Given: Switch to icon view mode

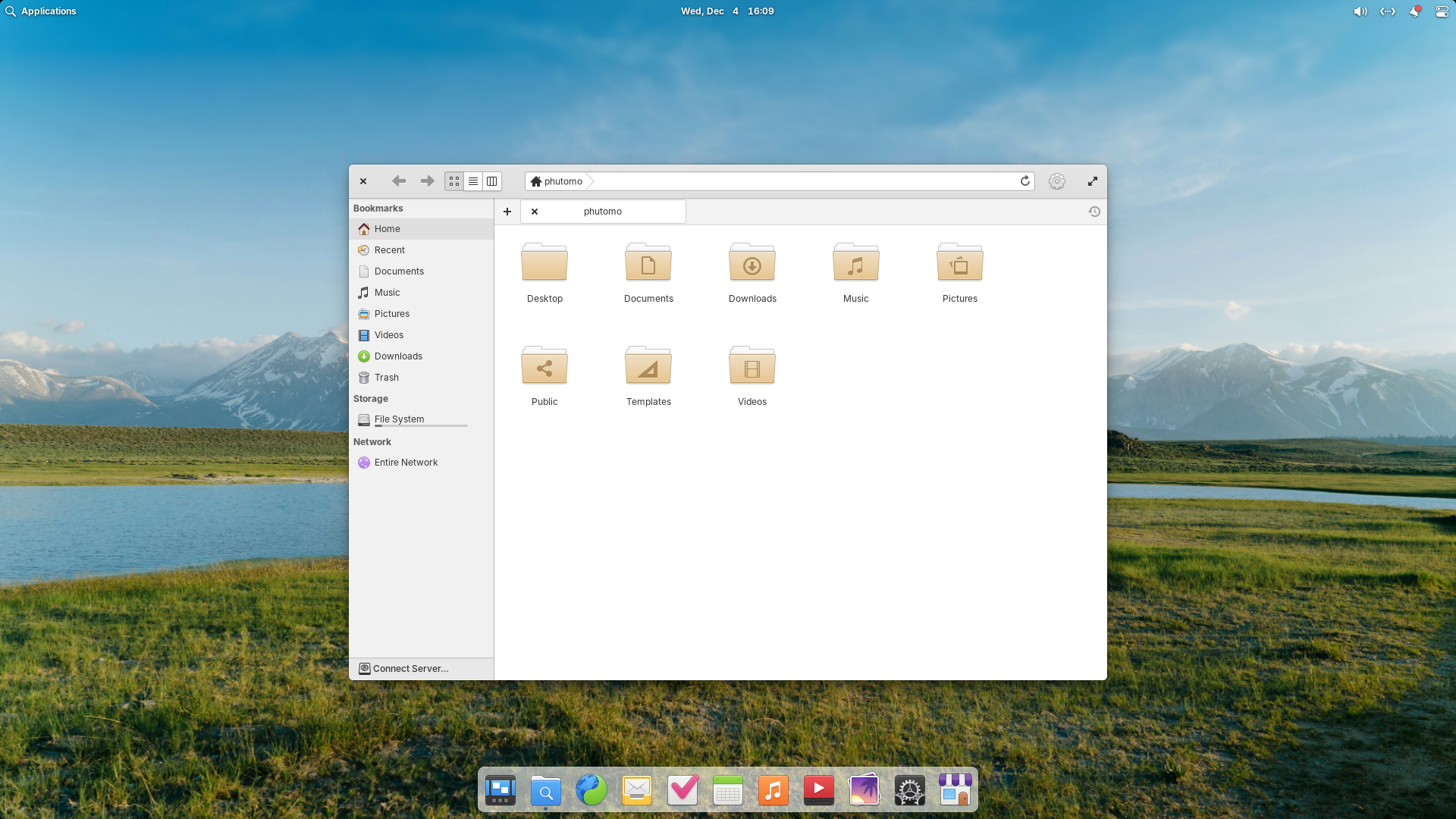Looking at the screenshot, I should pyautogui.click(x=453, y=181).
